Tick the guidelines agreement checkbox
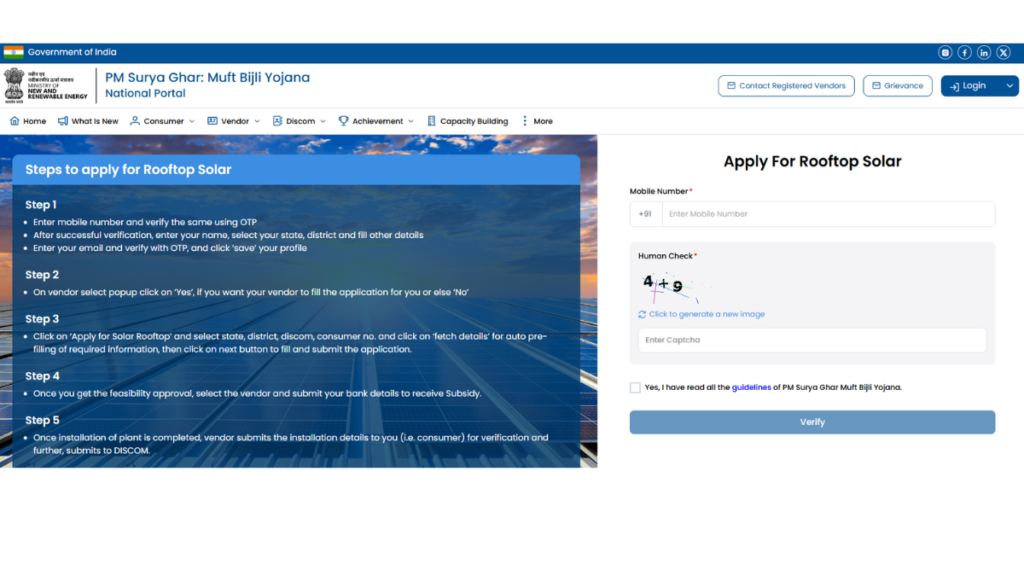The width and height of the screenshot is (1024, 576). pyautogui.click(x=635, y=387)
